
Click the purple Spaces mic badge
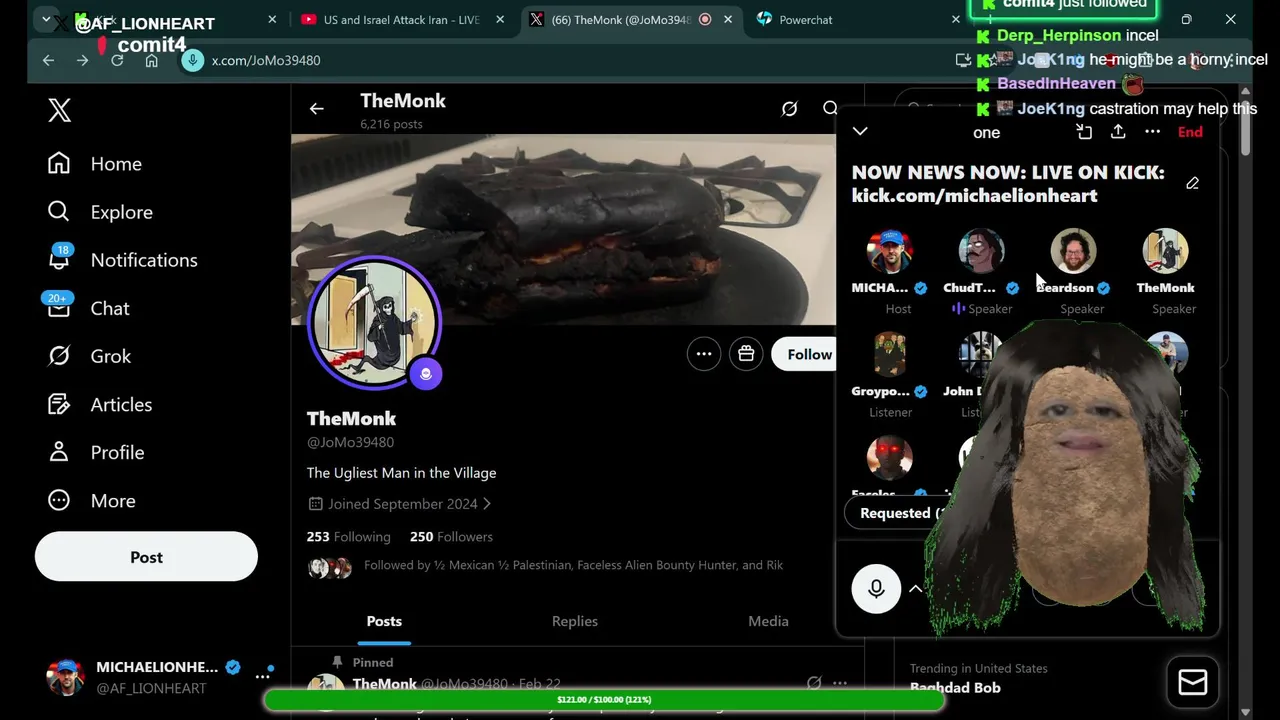[425, 373]
